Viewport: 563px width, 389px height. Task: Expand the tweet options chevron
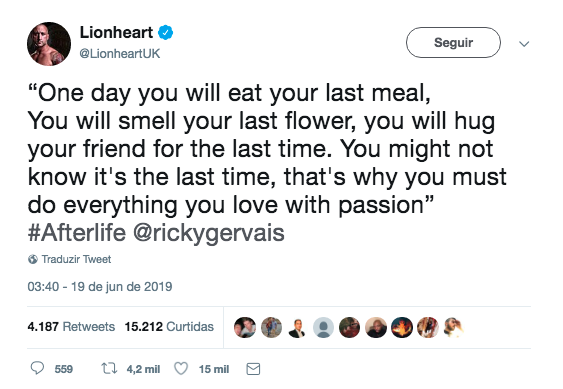click(x=524, y=44)
